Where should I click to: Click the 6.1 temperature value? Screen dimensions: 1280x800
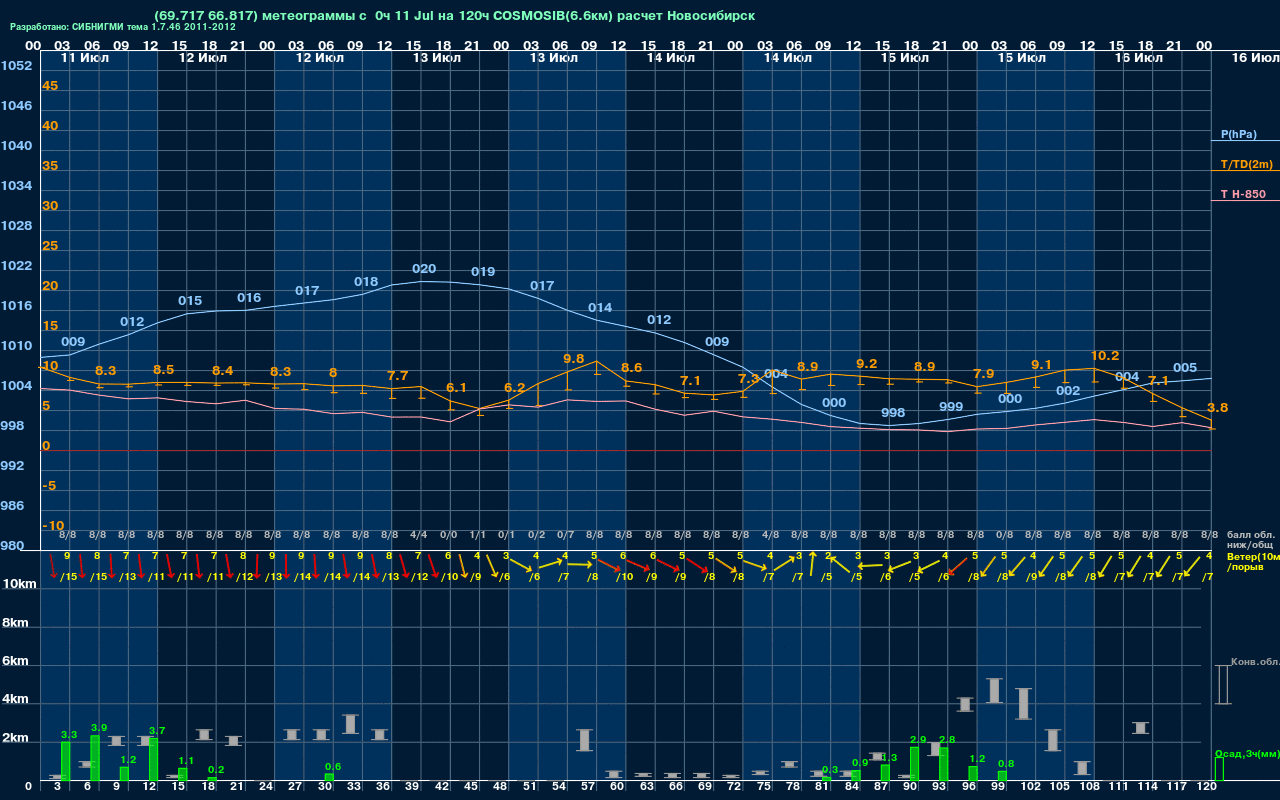point(456,387)
